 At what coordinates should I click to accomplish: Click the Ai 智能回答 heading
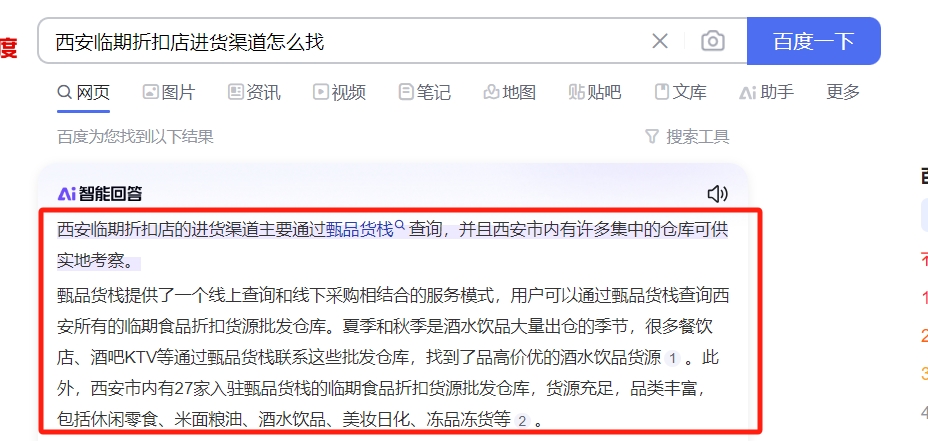[99, 194]
